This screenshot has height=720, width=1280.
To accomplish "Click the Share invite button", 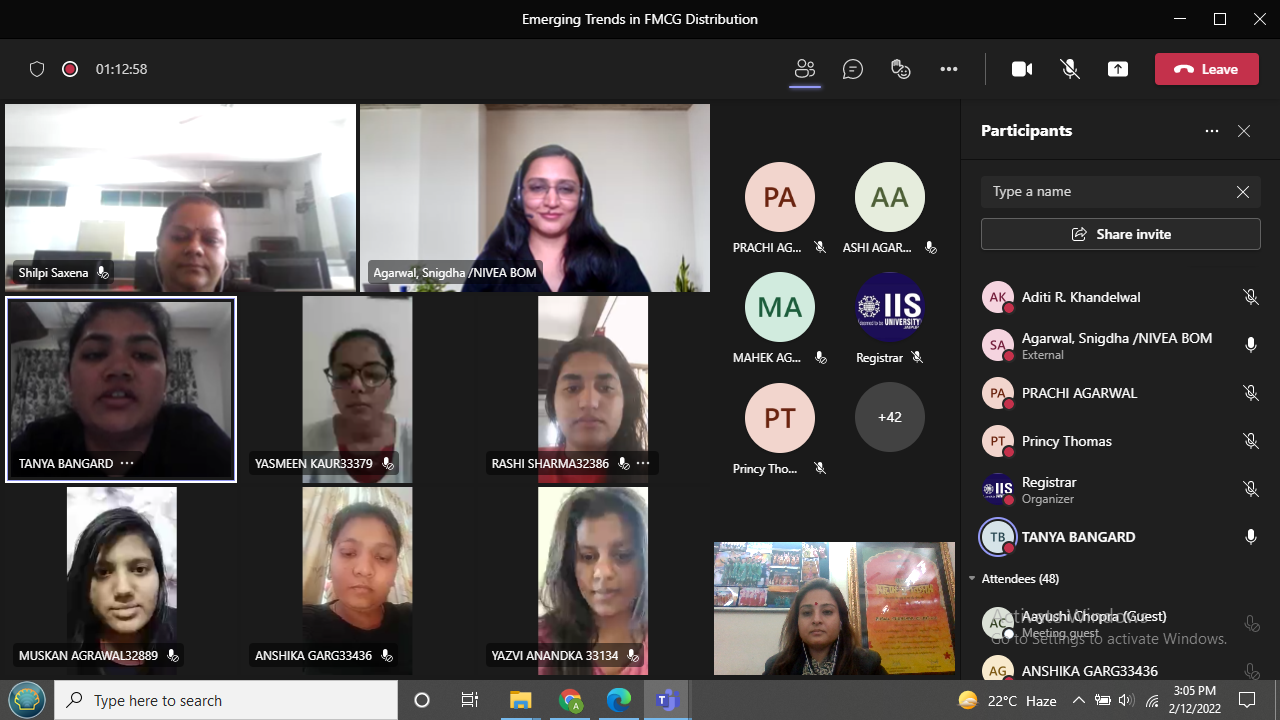I will 1120,234.
